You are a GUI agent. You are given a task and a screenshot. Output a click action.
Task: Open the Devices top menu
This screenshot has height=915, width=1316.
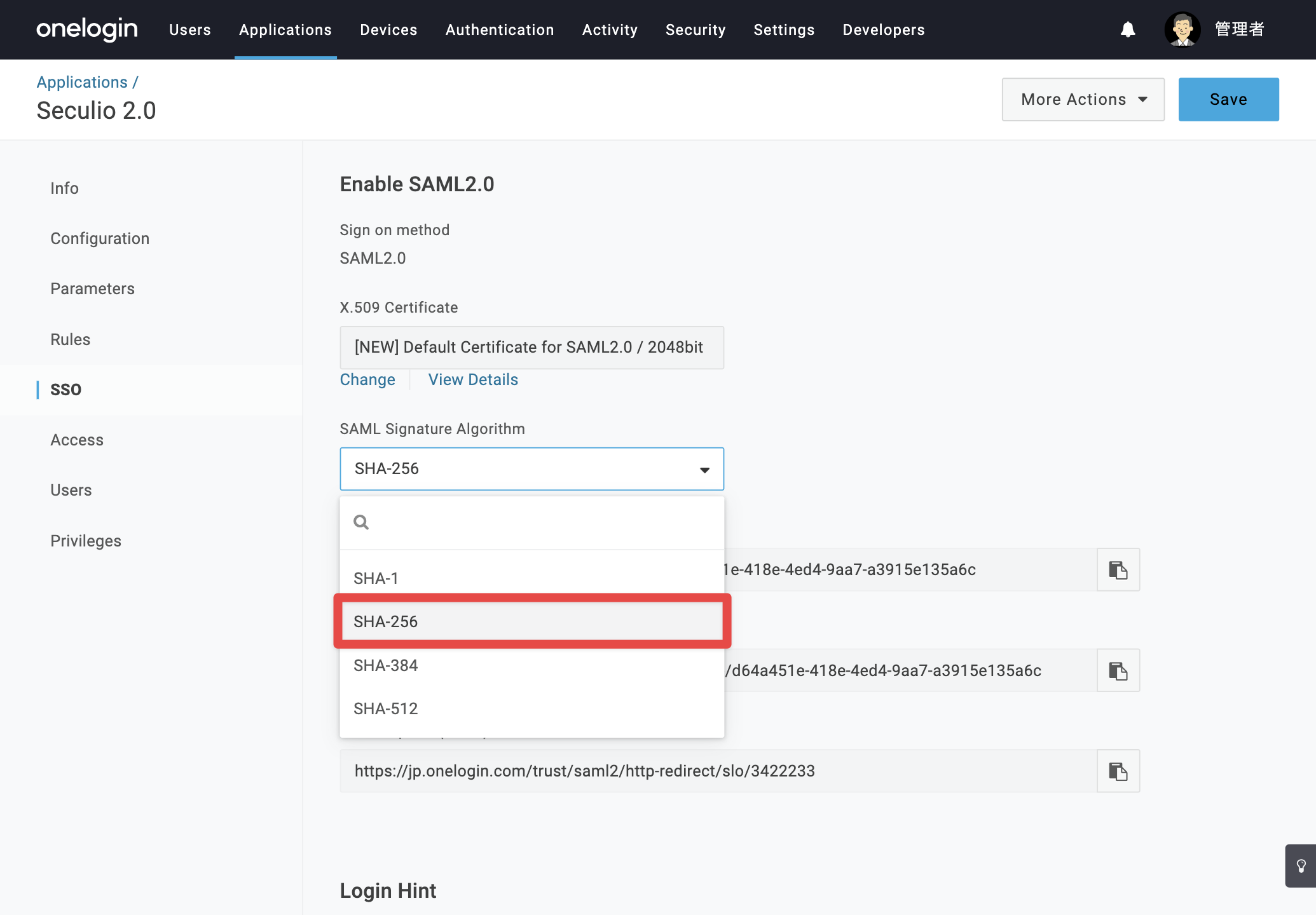pyautogui.click(x=388, y=30)
